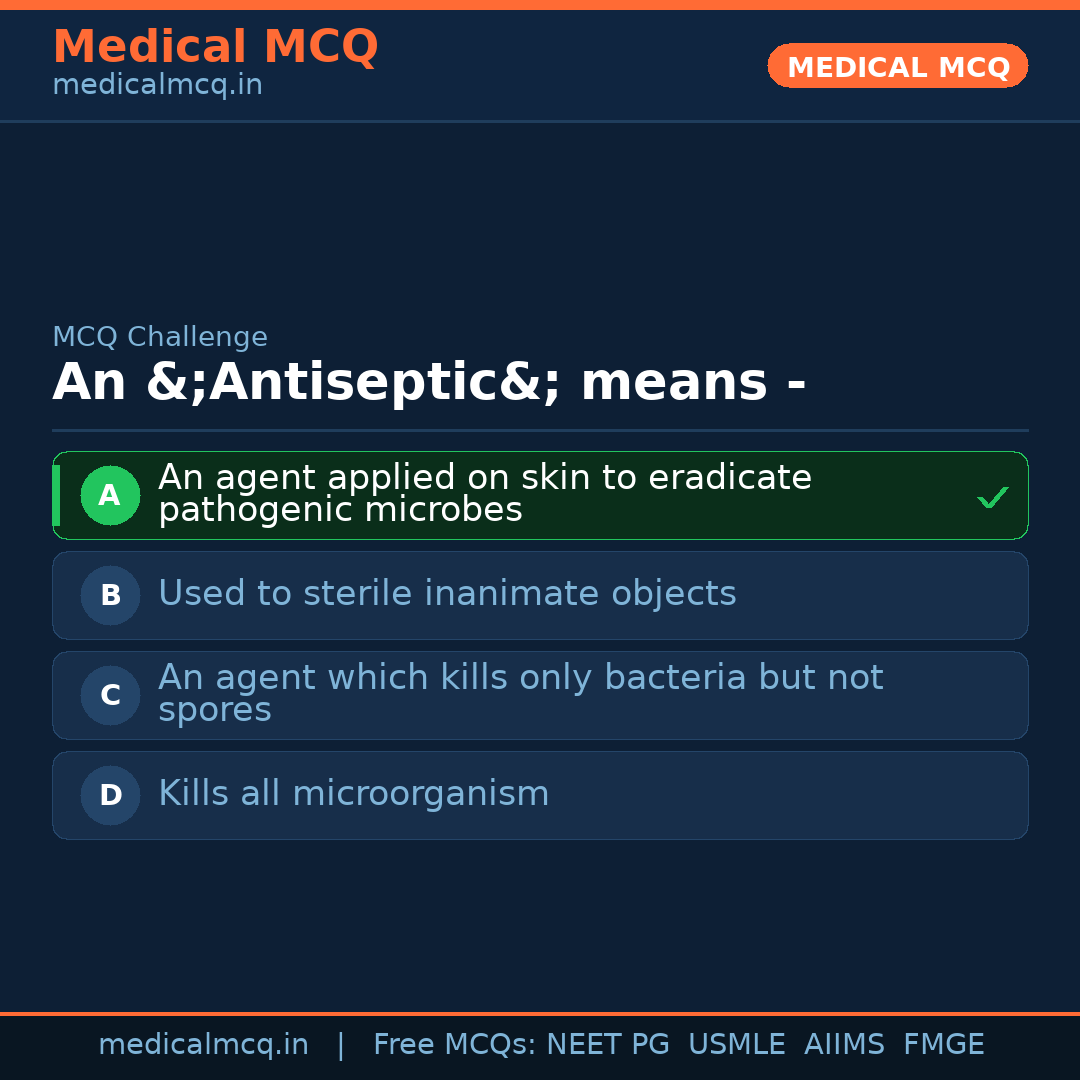Click 'Free MCQs:' text in the footer
Image resolution: width=1080 pixels, height=1080 pixels.
click(x=455, y=1045)
